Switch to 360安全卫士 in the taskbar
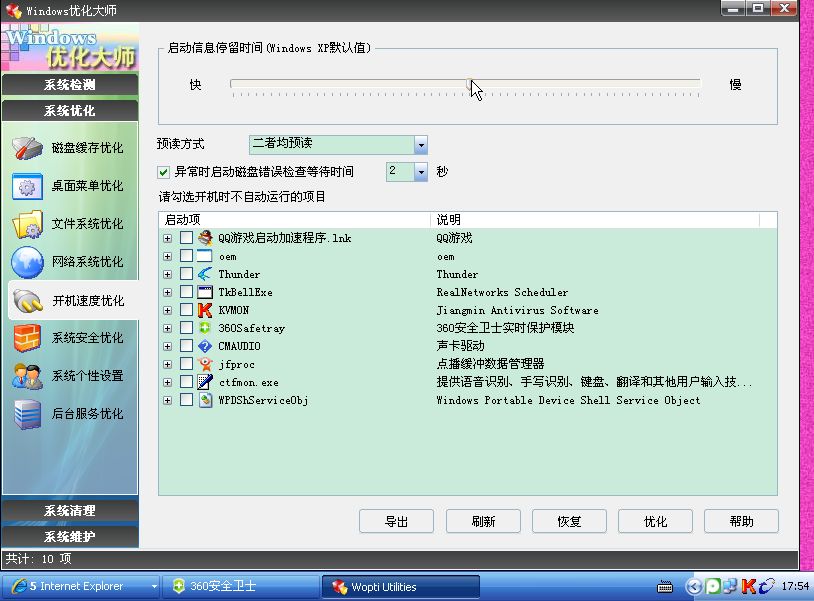814x601 pixels. pos(241,586)
